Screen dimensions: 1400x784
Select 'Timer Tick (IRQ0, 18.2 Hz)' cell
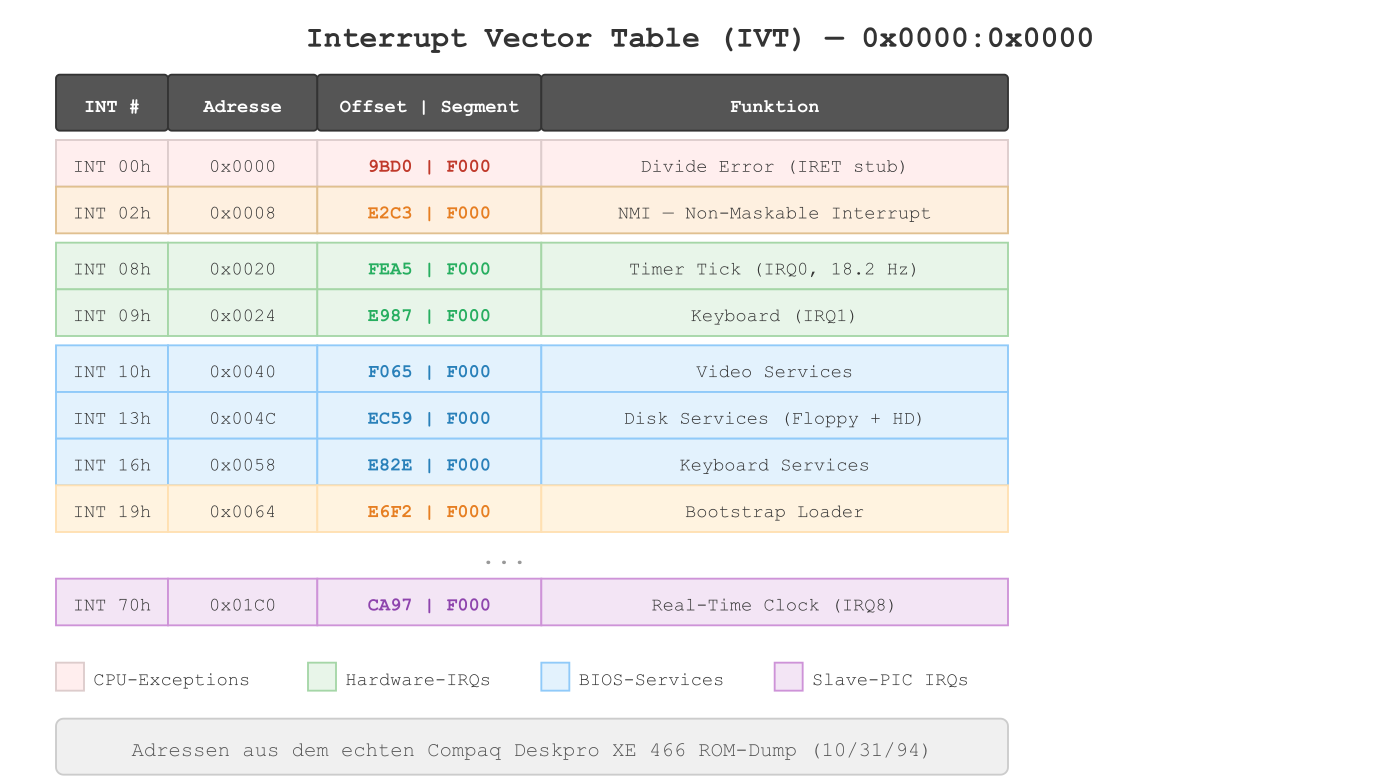[775, 266]
